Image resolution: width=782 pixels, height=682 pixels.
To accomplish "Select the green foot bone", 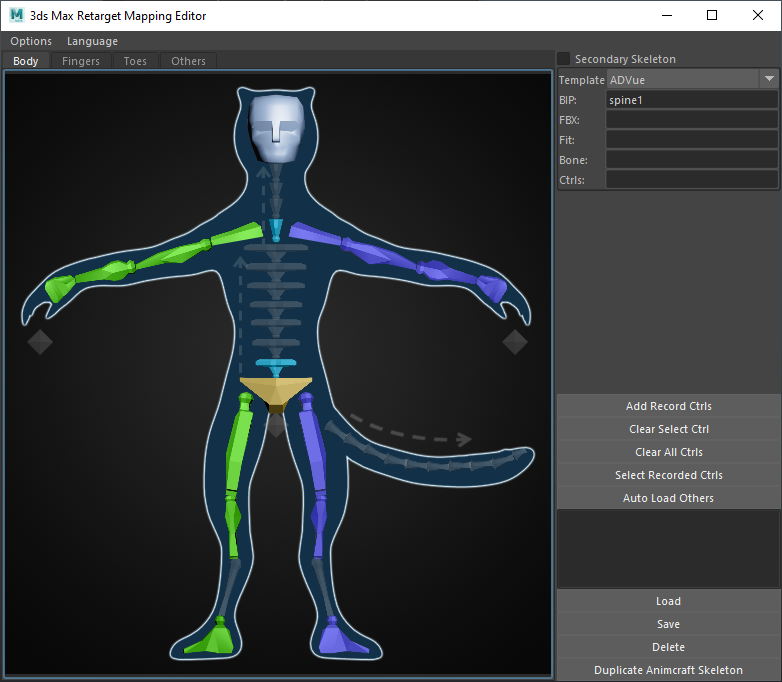I will [x=211, y=636].
